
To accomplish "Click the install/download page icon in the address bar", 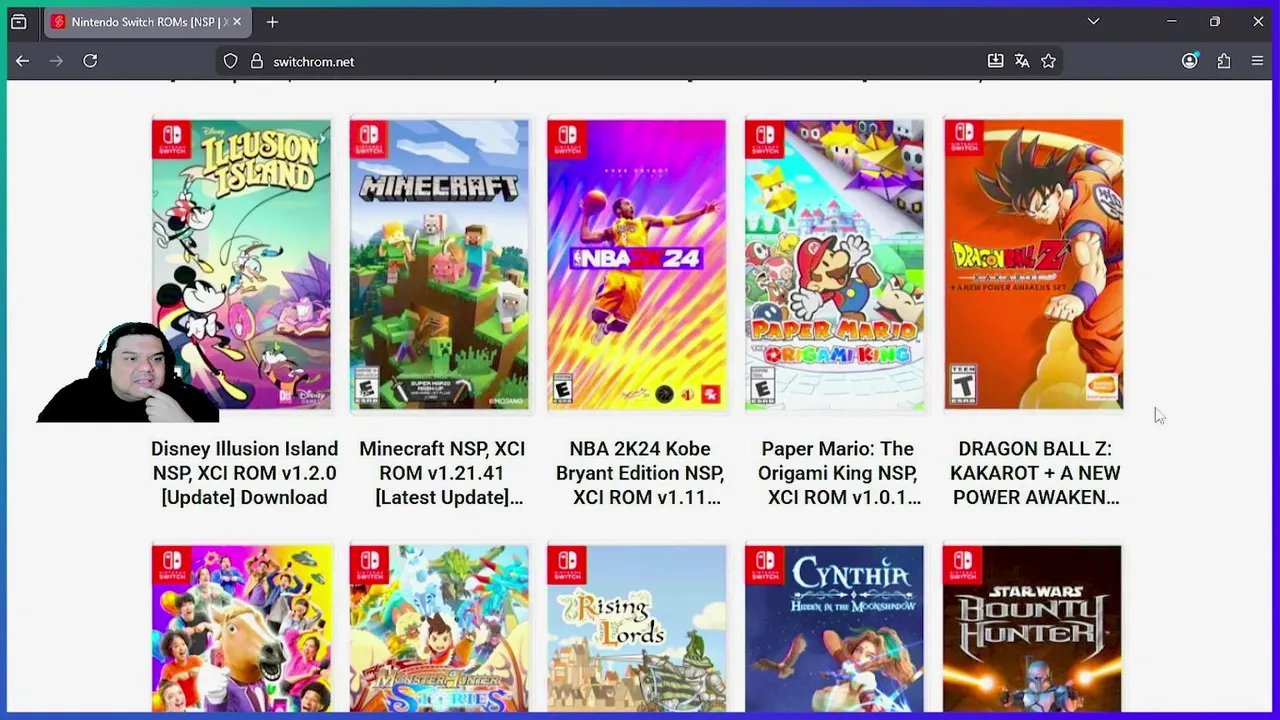I will [x=995, y=61].
